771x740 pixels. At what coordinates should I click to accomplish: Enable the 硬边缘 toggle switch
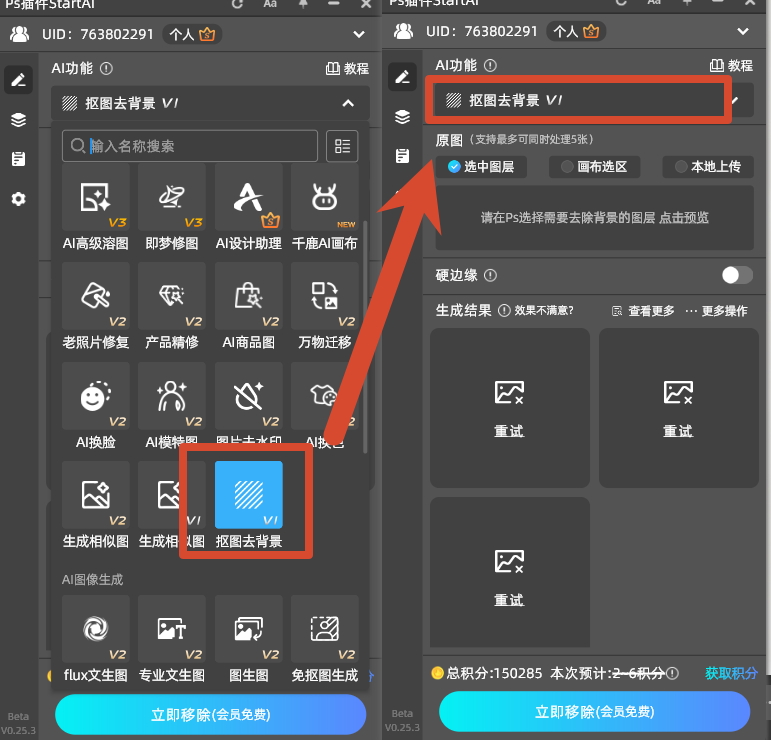tap(737, 275)
